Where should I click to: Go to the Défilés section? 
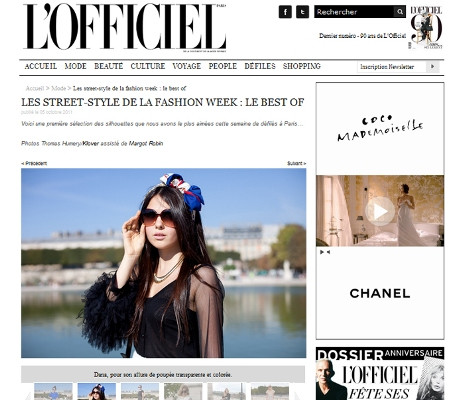pyautogui.click(x=260, y=66)
